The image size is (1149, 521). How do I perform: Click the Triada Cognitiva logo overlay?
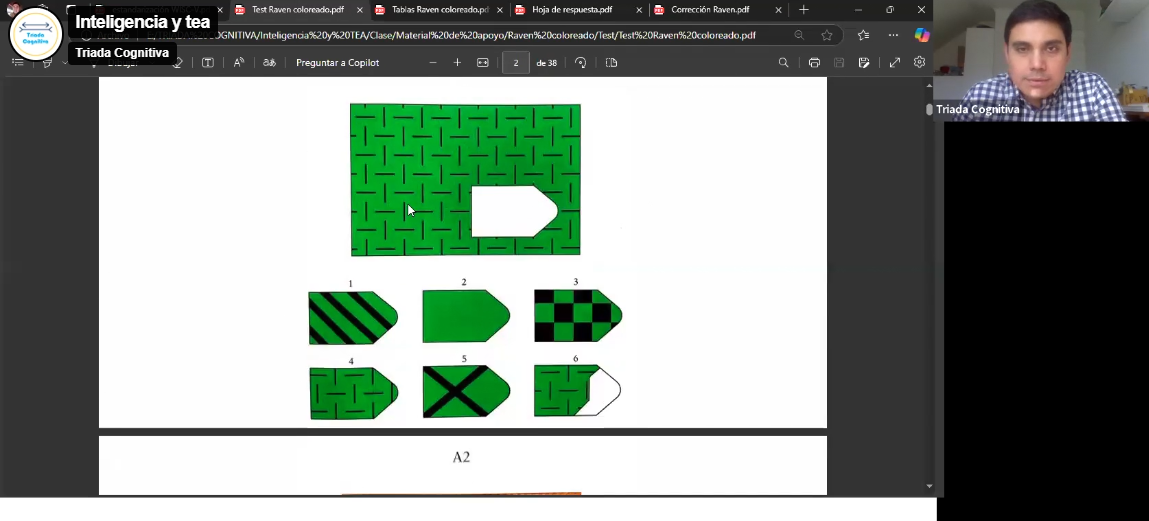coord(35,34)
